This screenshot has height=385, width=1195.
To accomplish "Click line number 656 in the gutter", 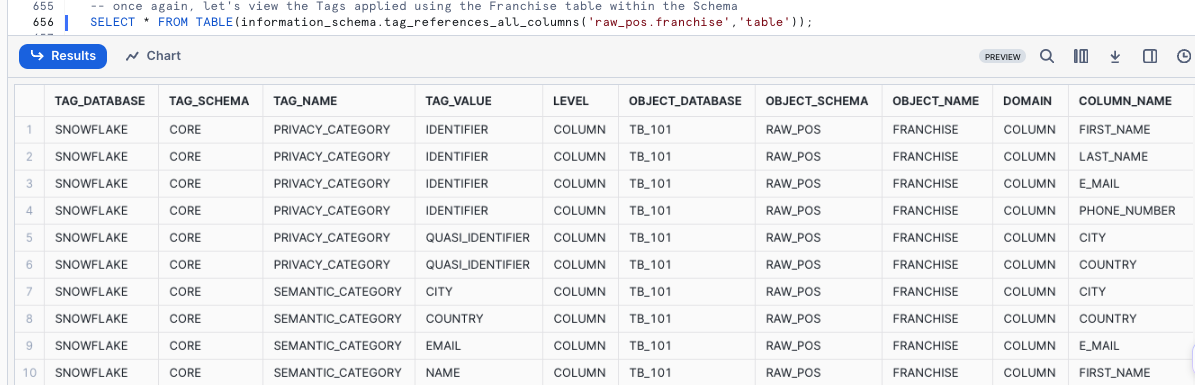I will [43, 22].
